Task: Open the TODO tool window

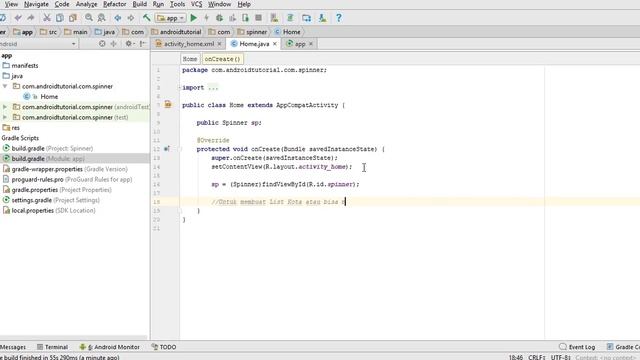Action: click(164, 347)
